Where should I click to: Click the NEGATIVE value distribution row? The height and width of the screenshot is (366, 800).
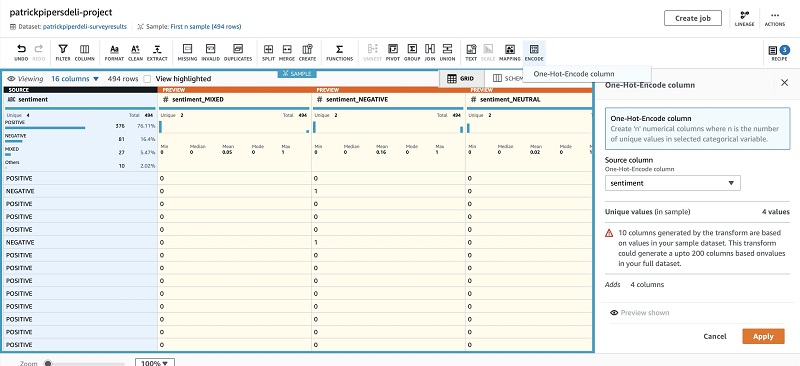pos(80,138)
